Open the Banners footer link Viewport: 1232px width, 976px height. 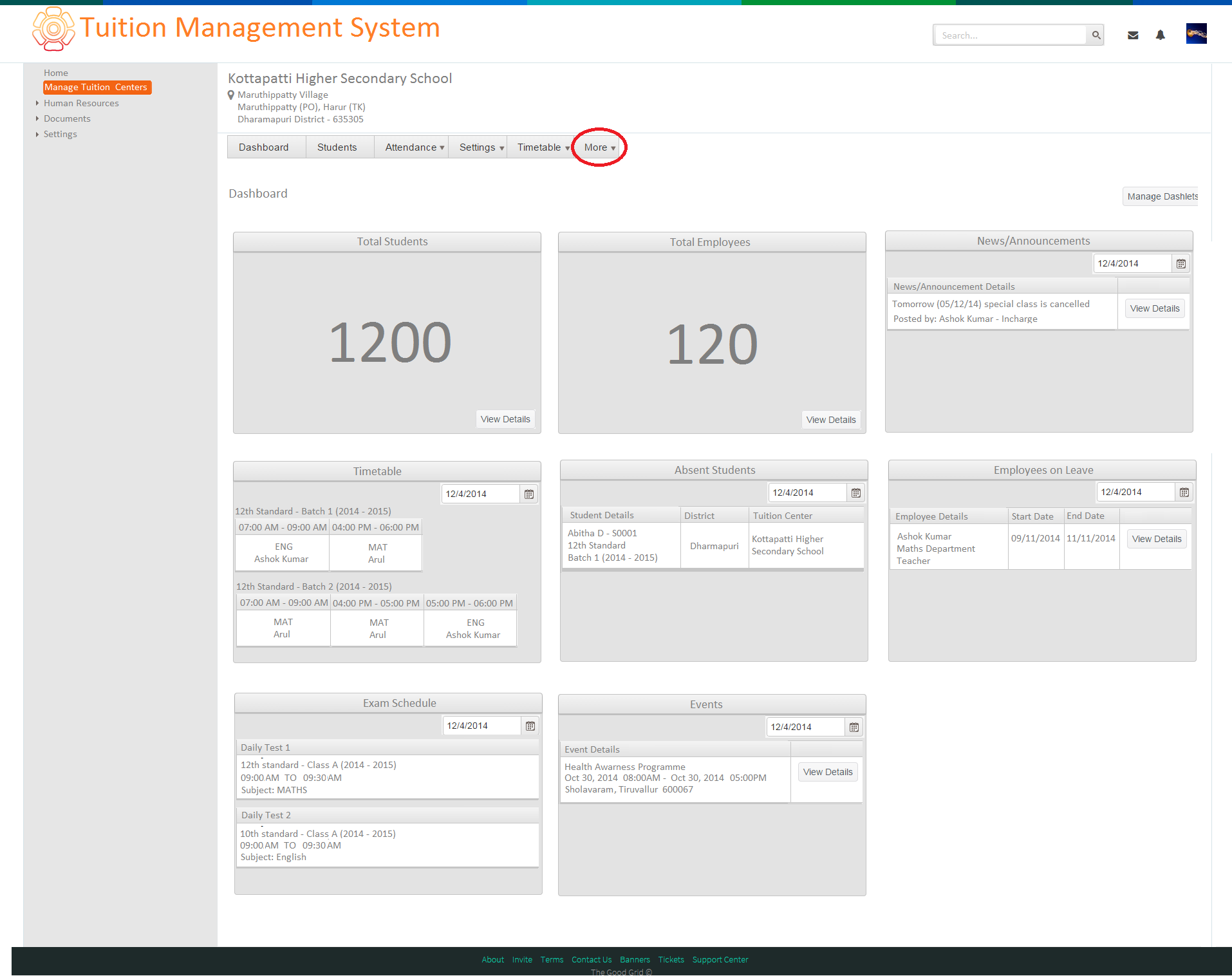pyautogui.click(x=635, y=960)
